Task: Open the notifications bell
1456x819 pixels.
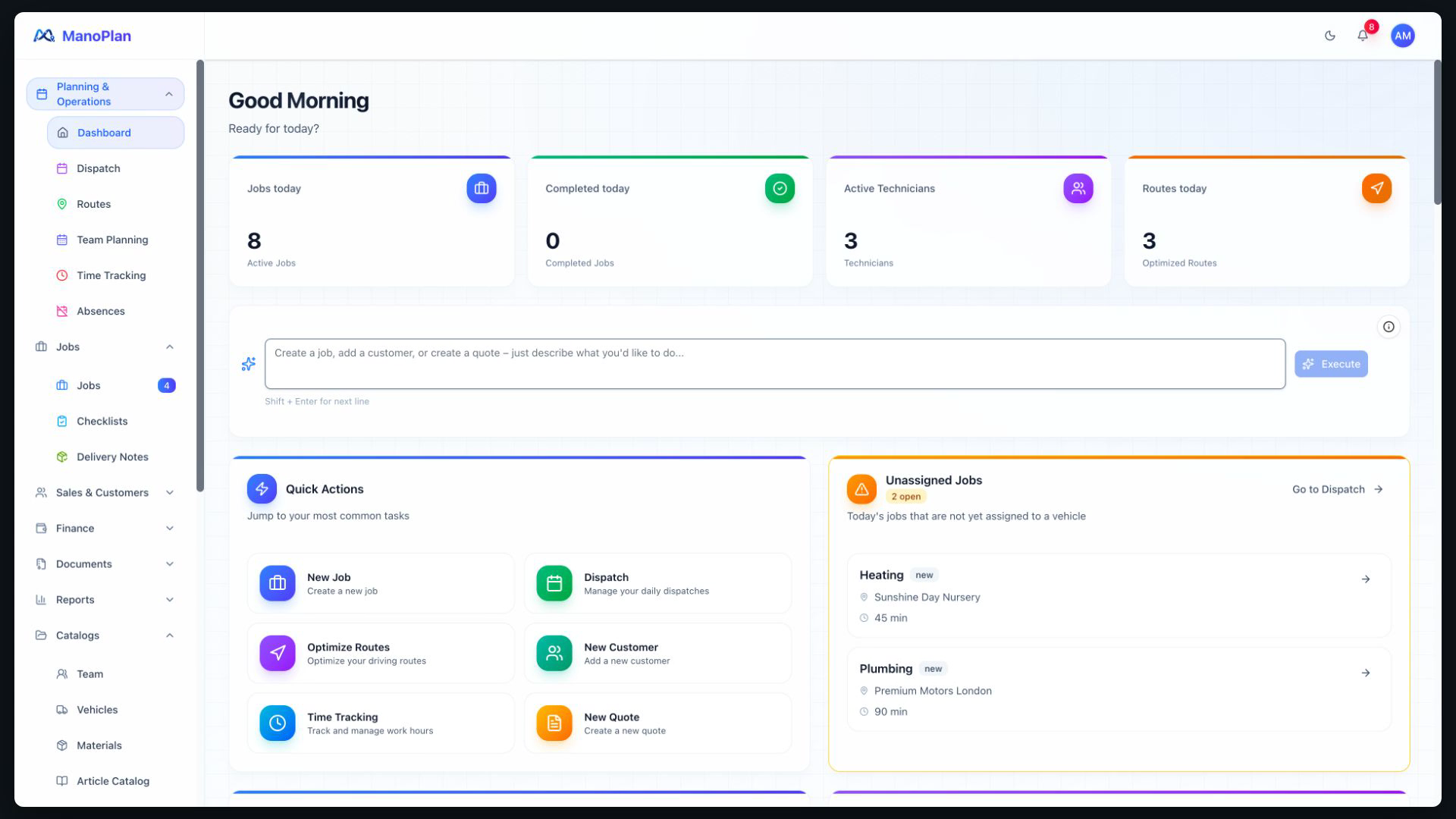Action: 1363,36
